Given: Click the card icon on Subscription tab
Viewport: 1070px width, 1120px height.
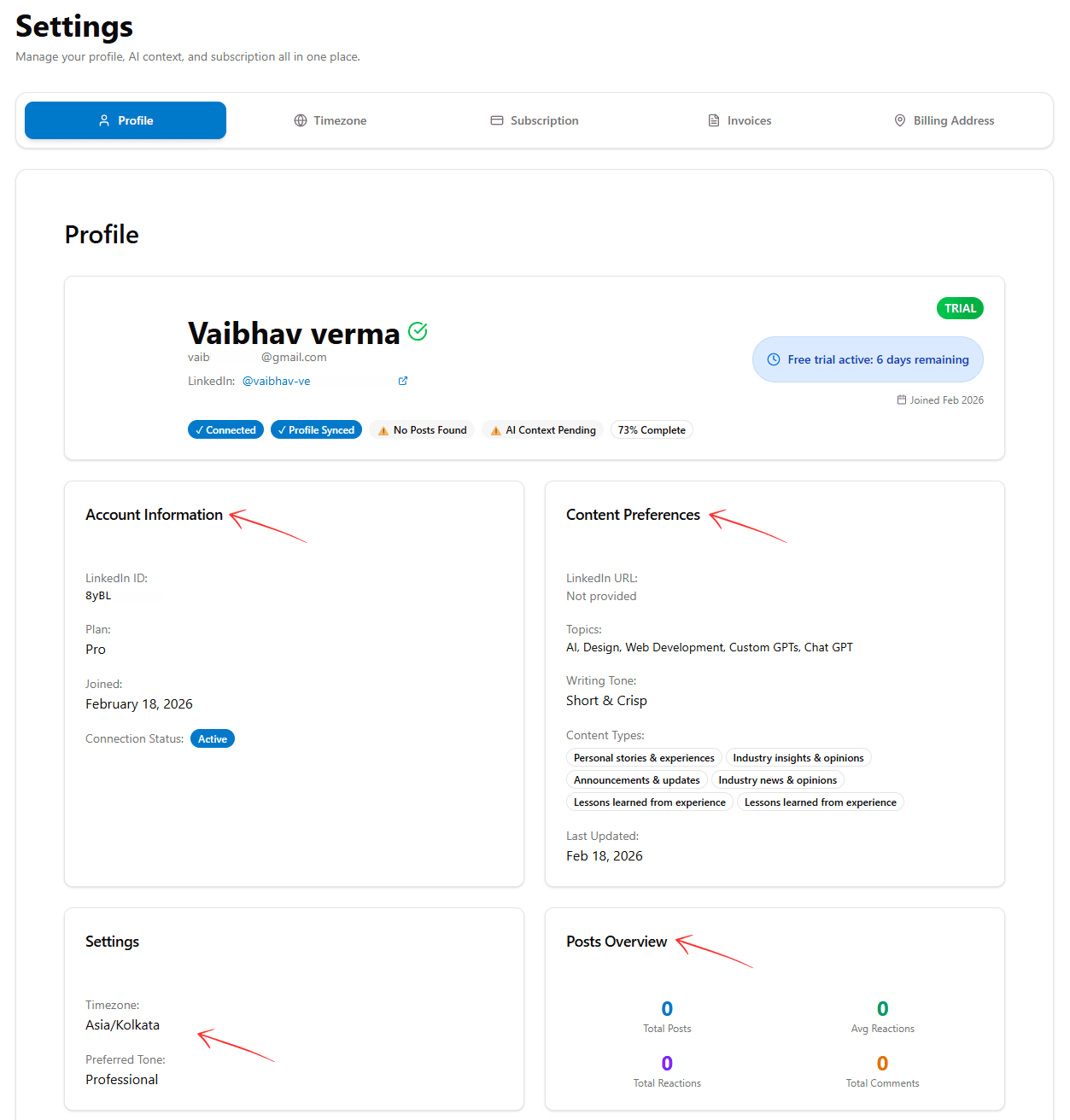Looking at the screenshot, I should [496, 120].
